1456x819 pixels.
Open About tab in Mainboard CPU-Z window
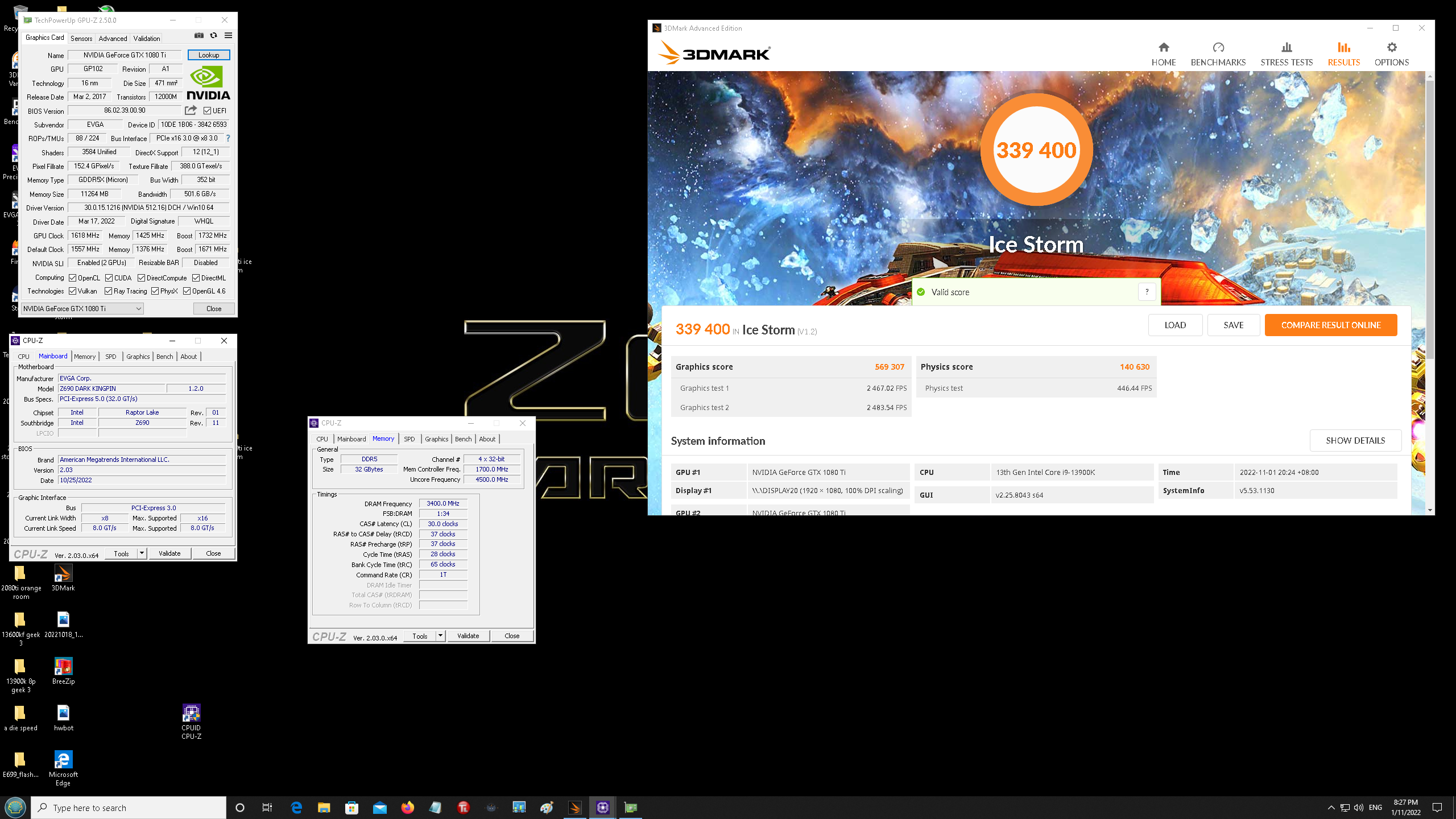189,357
